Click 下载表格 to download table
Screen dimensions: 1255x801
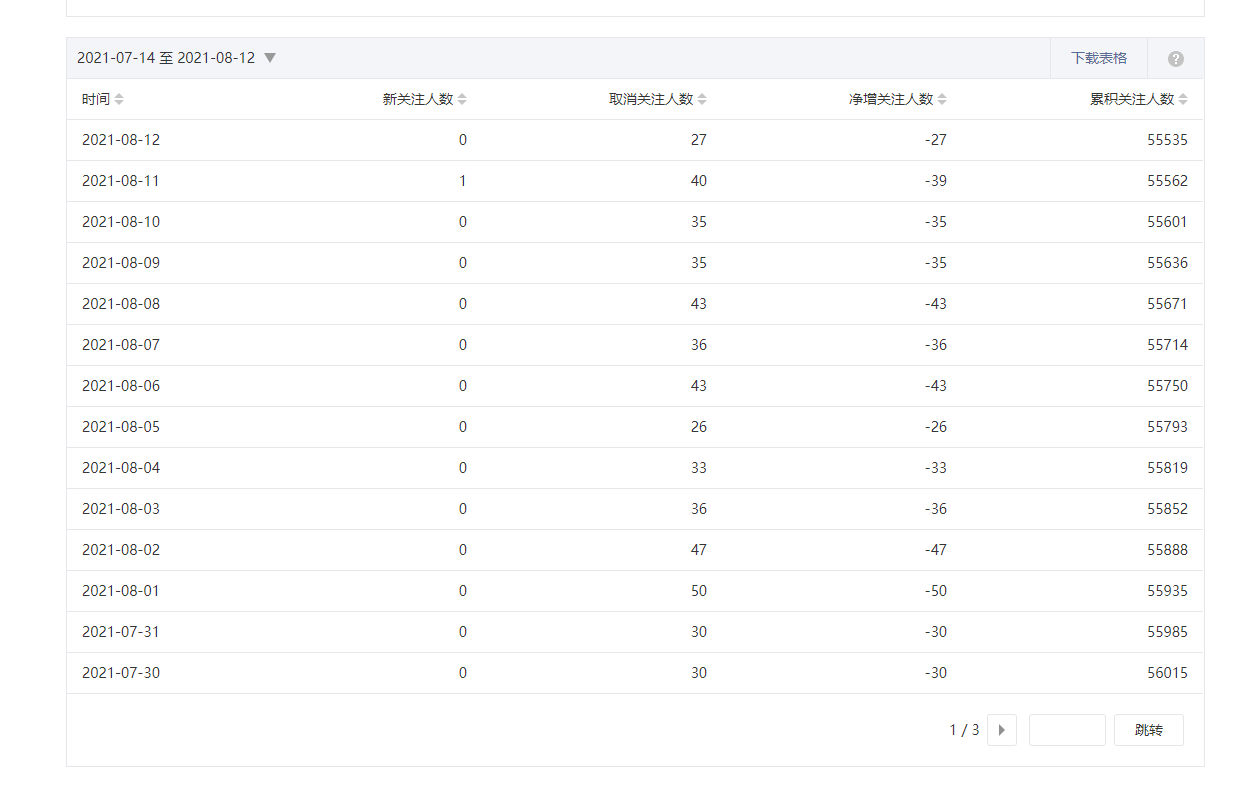[x=1099, y=58]
